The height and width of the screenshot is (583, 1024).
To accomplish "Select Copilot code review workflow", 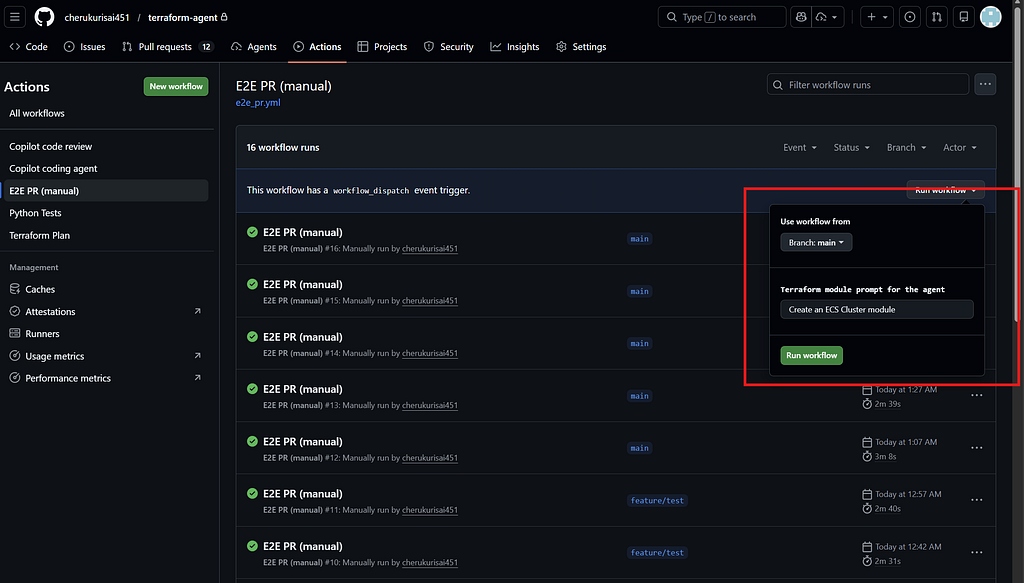I will [105, 147].
